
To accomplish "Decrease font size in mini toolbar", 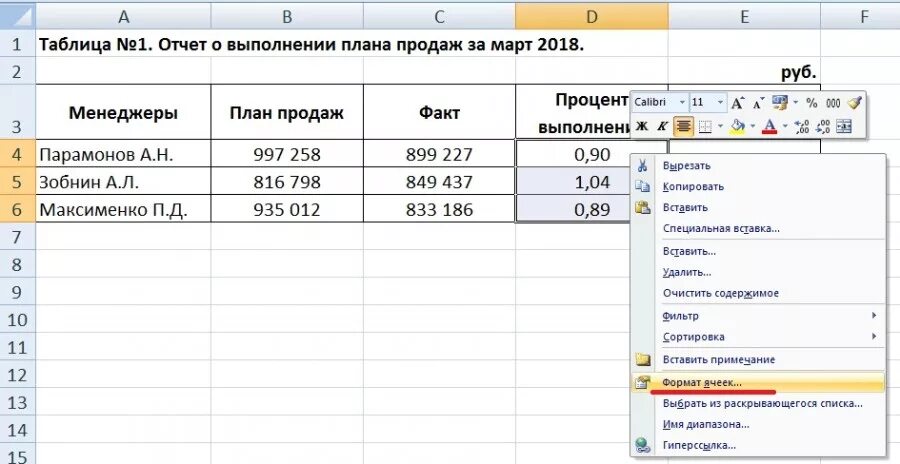I will [758, 103].
